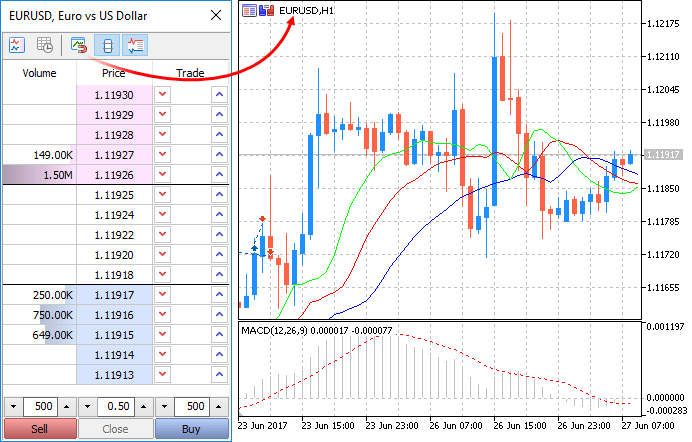Click the red Sell button
This screenshot has width=692, height=442.
[x=40, y=429]
